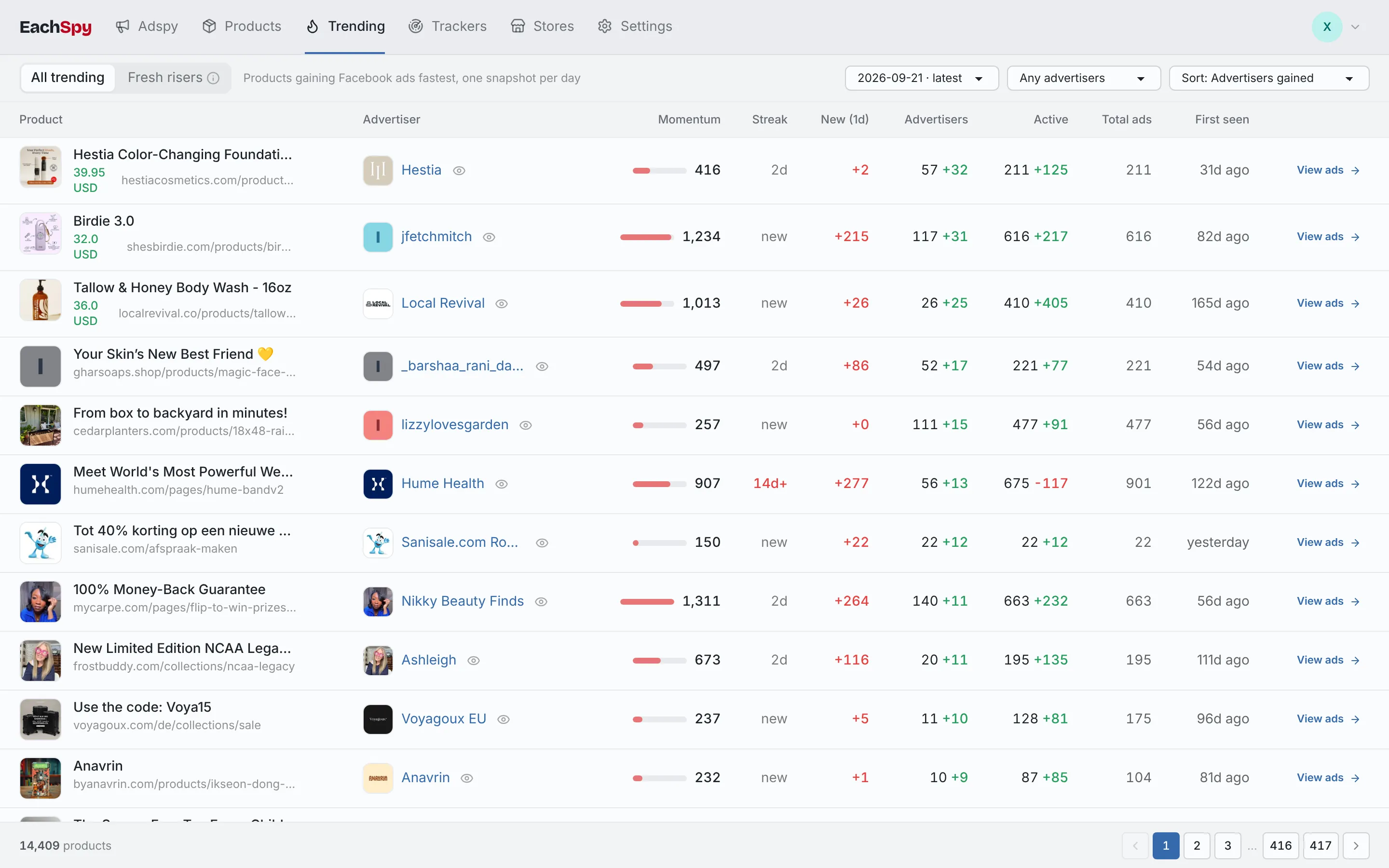1389x868 pixels.
Task: Toggle the eye icon next to Nikky Beauty Finds
Action: point(541,602)
